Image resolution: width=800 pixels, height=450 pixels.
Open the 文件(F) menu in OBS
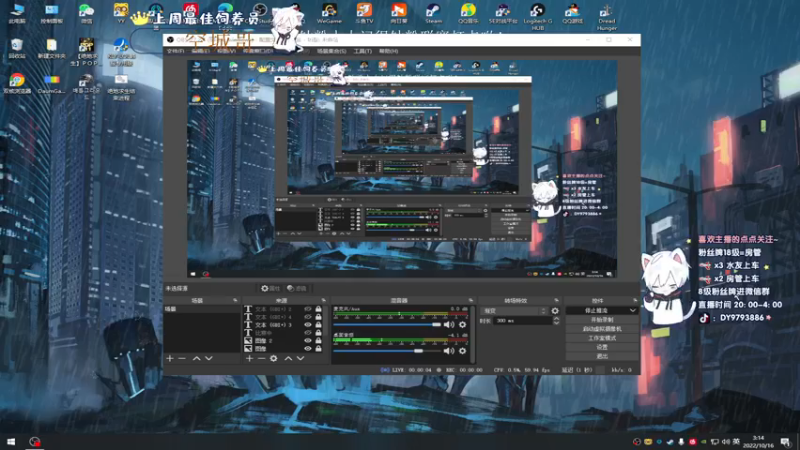(x=175, y=51)
